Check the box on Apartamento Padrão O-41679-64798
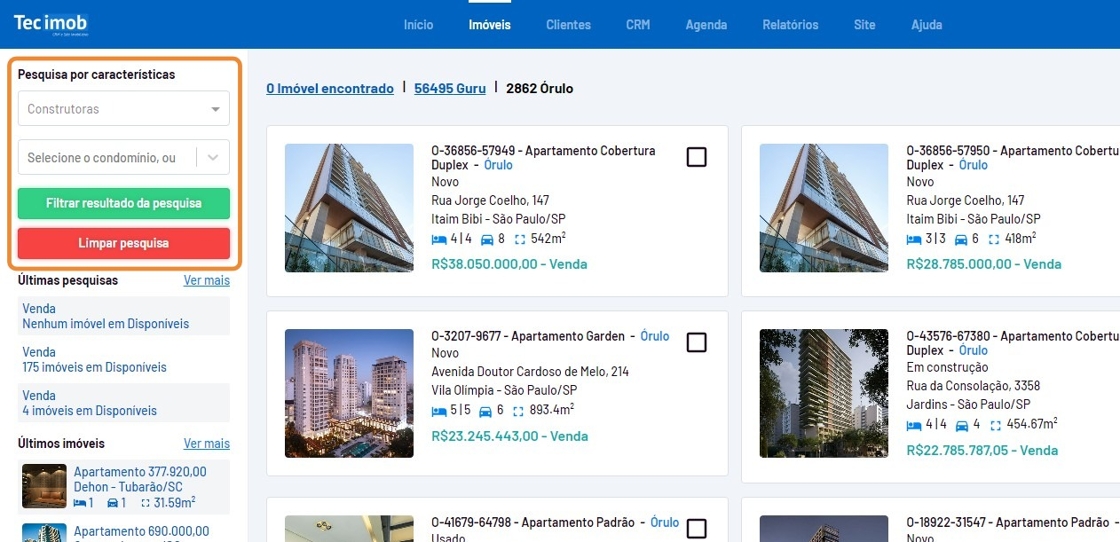The image size is (1120, 542). (696, 528)
